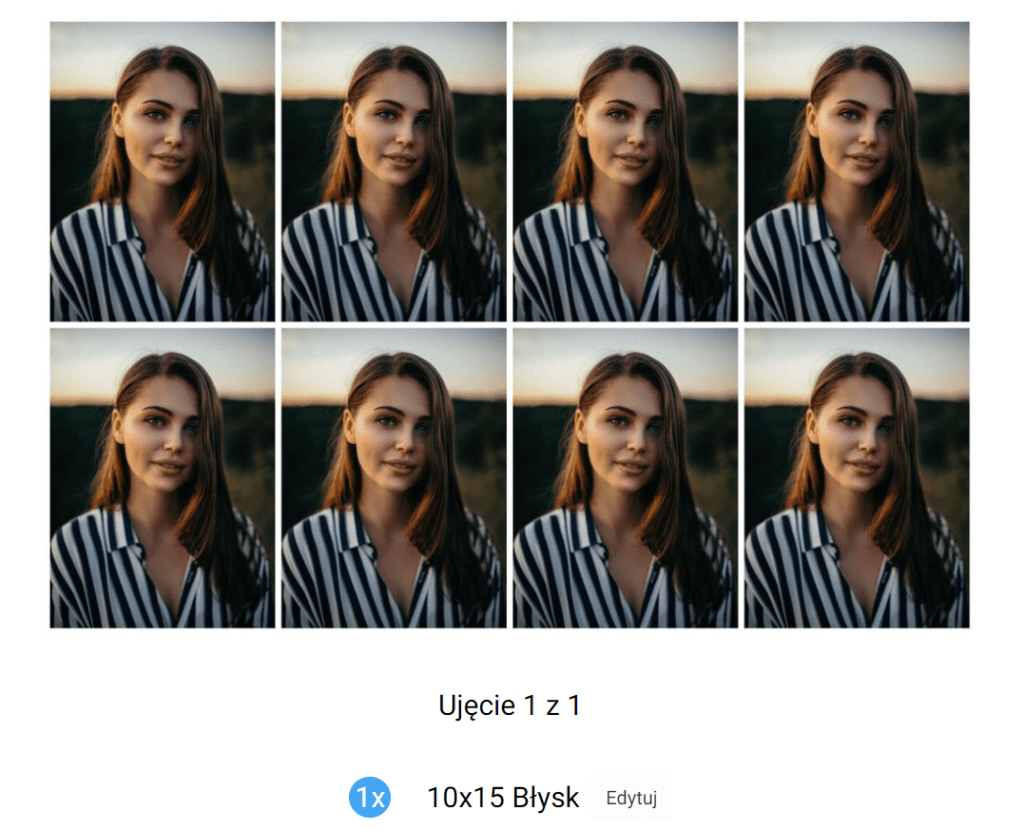Click the Ujęcie 1 z 1 caption

coord(510,706)
